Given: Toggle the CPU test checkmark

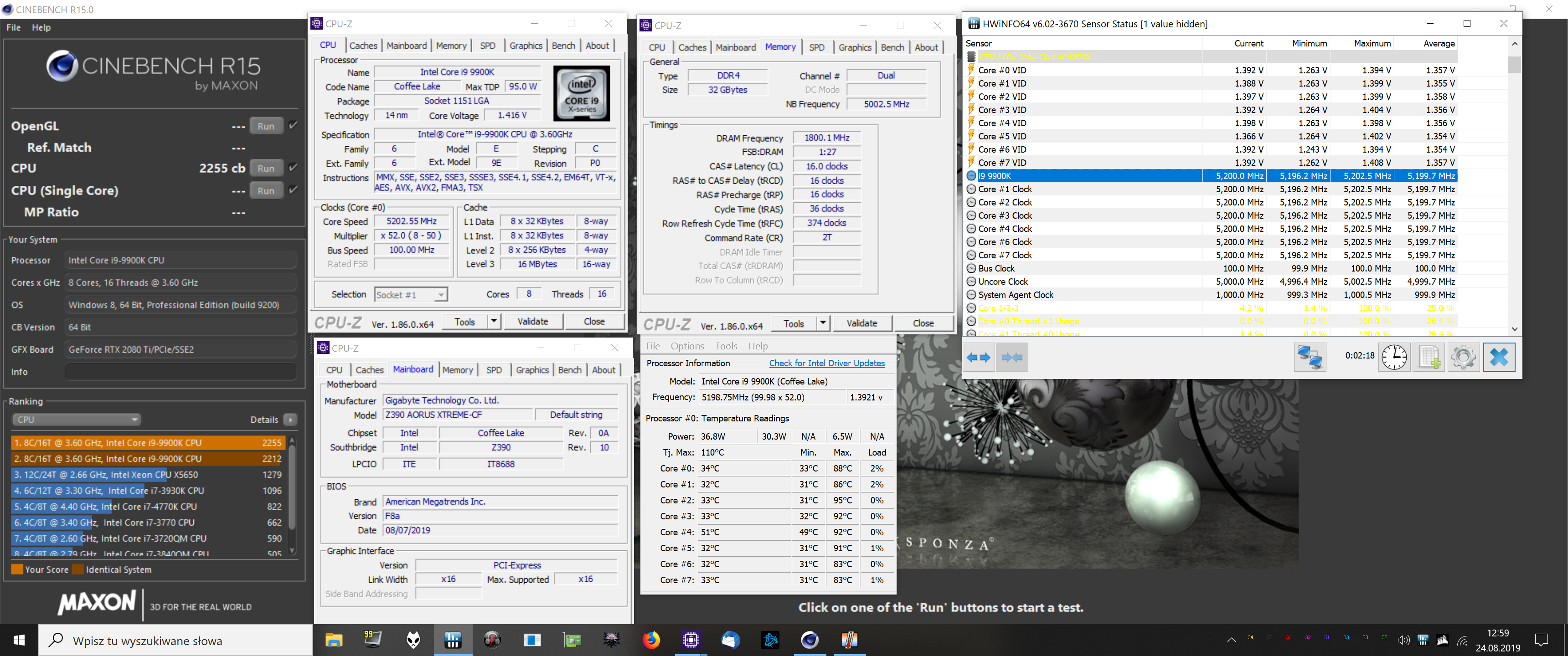Looking at the screenshot, I should (294, 167).
